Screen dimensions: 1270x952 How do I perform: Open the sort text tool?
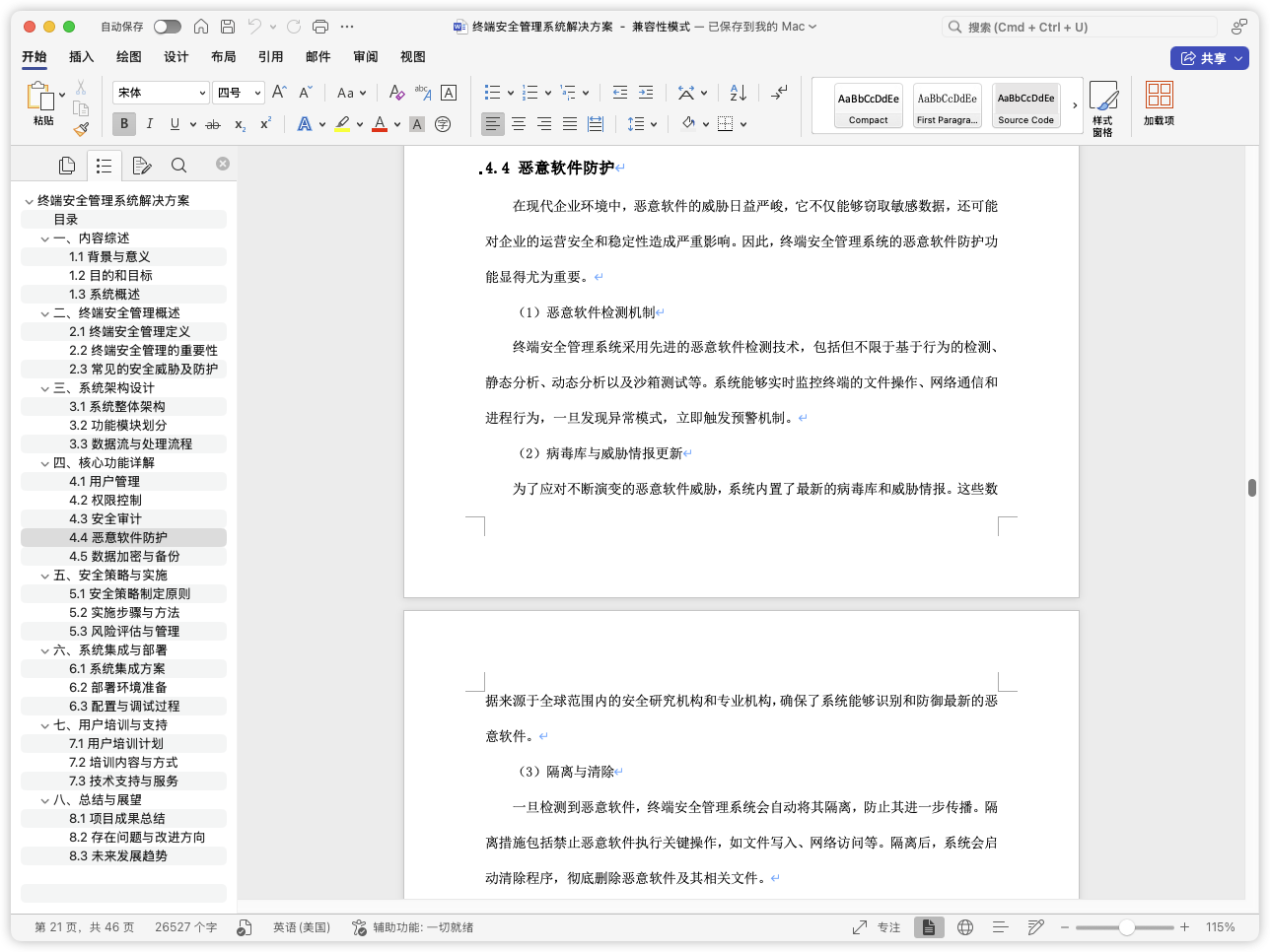click(735, 92)
